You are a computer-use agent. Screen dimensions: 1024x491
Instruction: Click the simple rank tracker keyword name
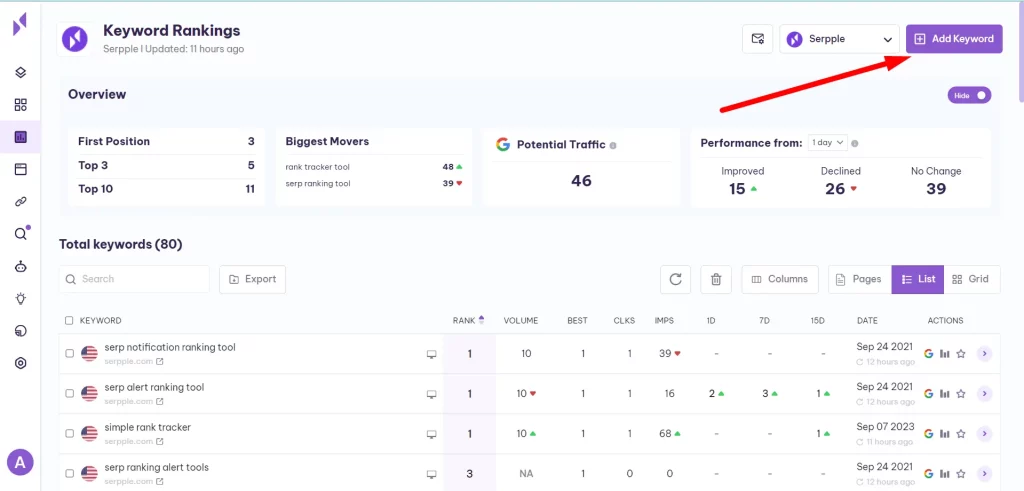tap(148, 427)
